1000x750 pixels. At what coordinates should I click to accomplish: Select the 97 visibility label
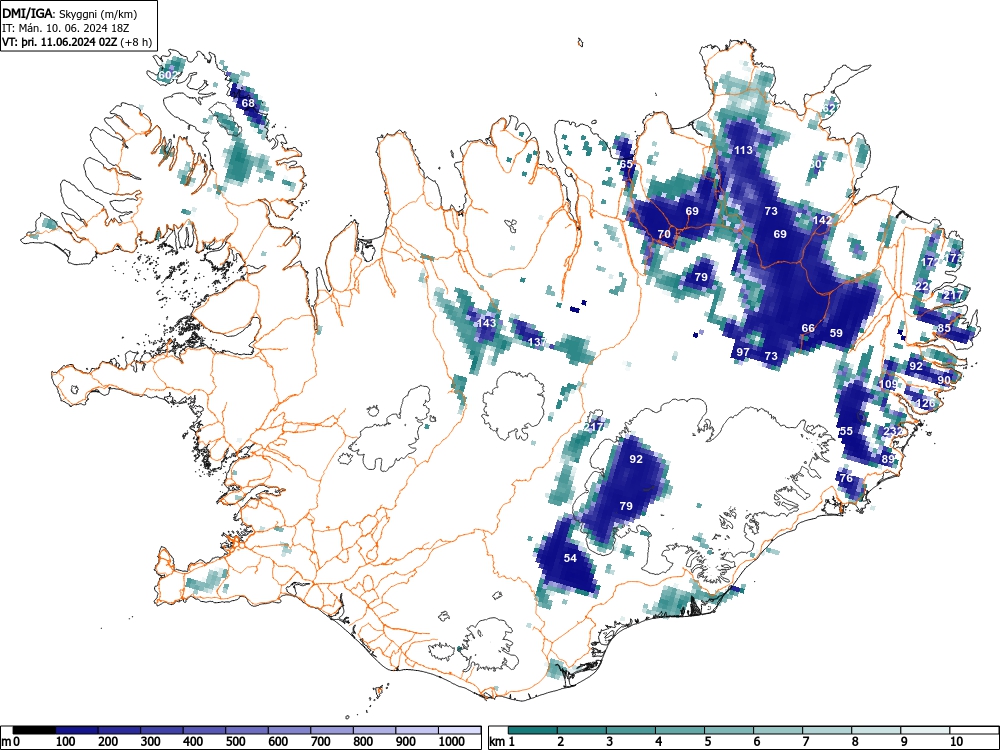pyautogui.click(x=743, y=351)
